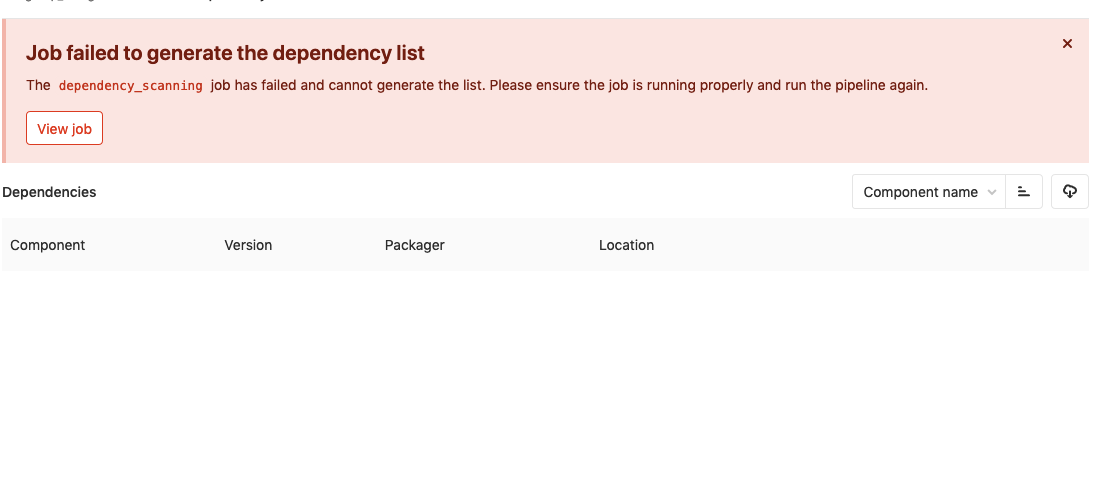
Task: Click the red left border of the alert
Action: 3,91
